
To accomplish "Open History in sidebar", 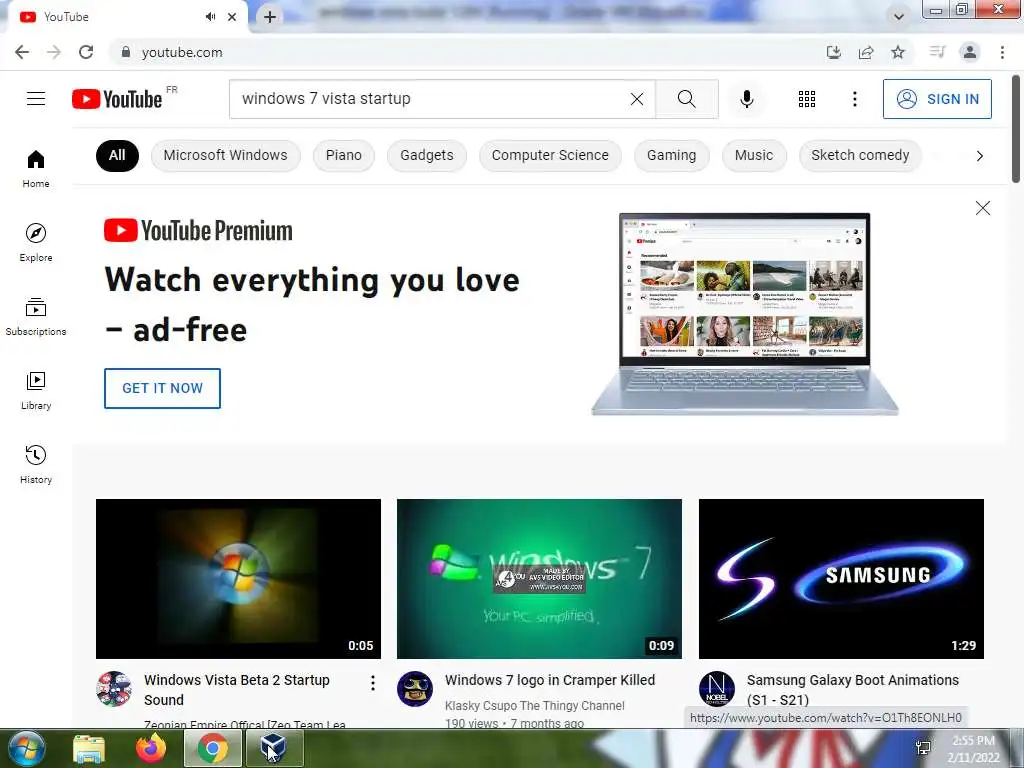I will tap(36, 464).
